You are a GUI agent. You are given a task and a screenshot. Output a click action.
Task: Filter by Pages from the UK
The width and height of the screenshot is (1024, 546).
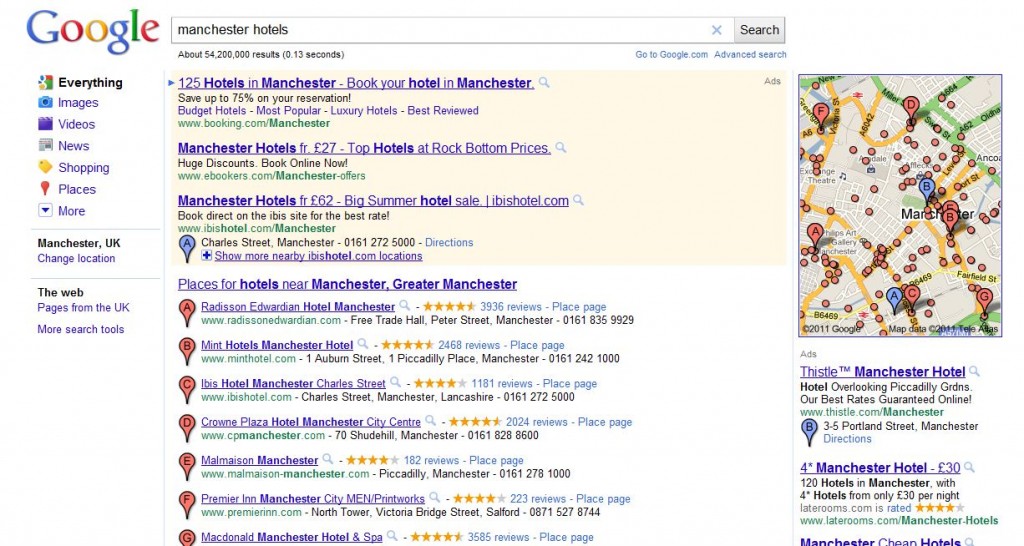(x=83, y=308)
